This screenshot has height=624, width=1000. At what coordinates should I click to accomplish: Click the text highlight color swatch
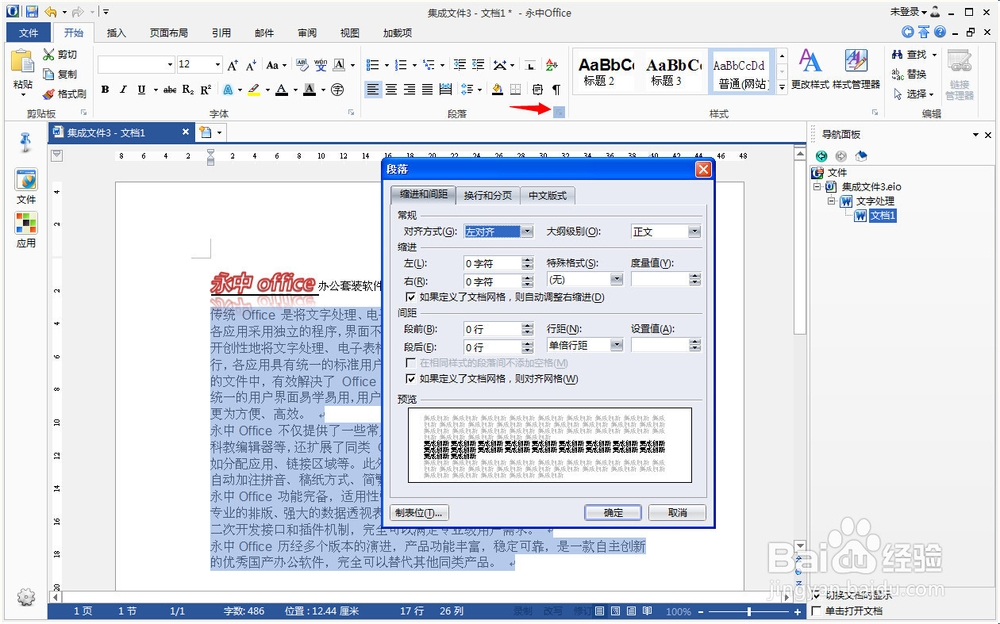254,90
